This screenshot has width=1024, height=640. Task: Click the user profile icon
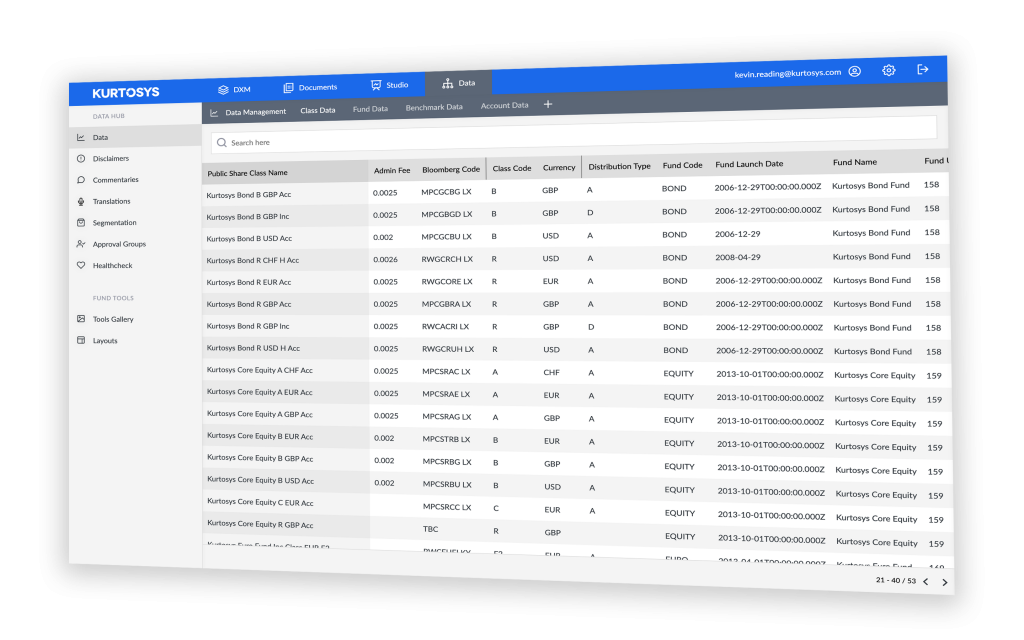click(854, 71)
